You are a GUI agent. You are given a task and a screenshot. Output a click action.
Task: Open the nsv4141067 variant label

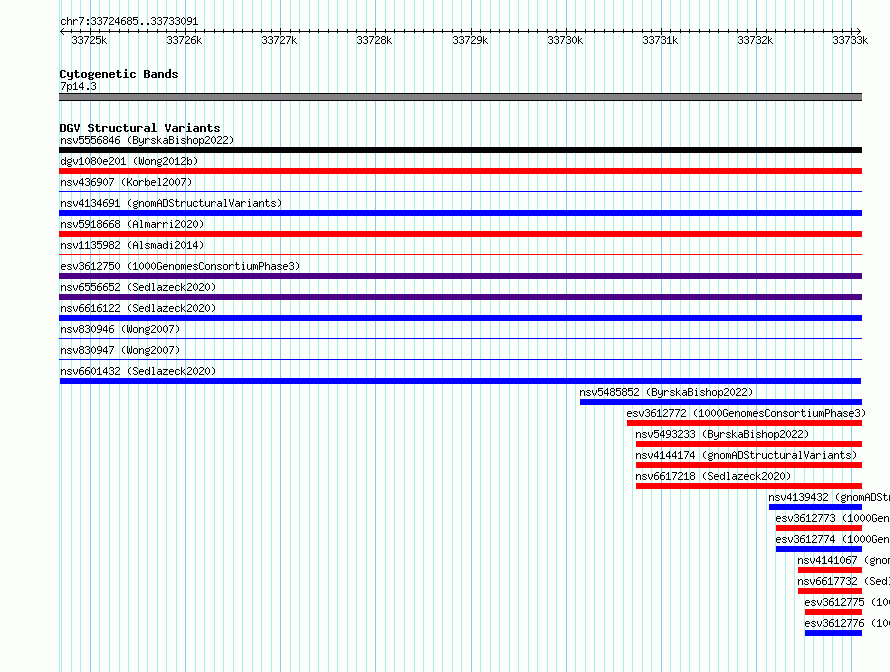click(x=843, y=560)
